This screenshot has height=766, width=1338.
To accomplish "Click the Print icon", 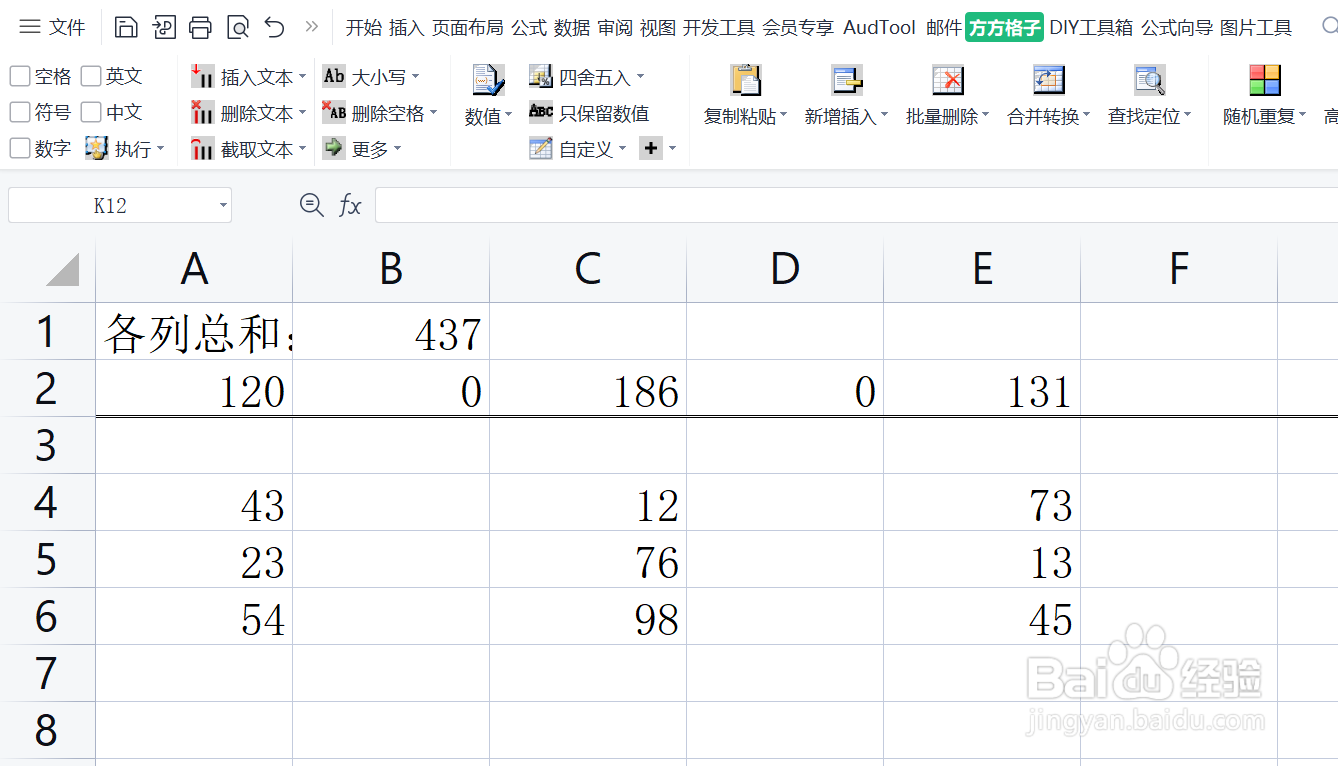I will click(x=200, y=27).
